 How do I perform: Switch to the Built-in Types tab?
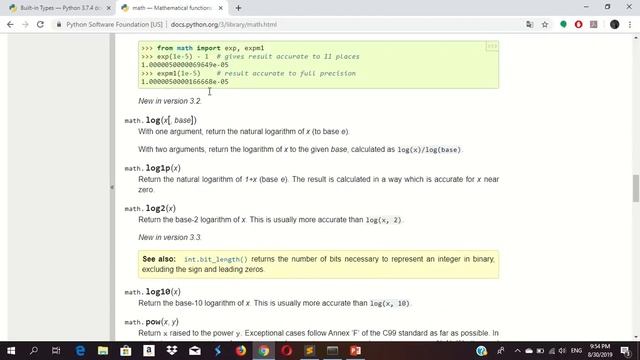pos(60,8)
